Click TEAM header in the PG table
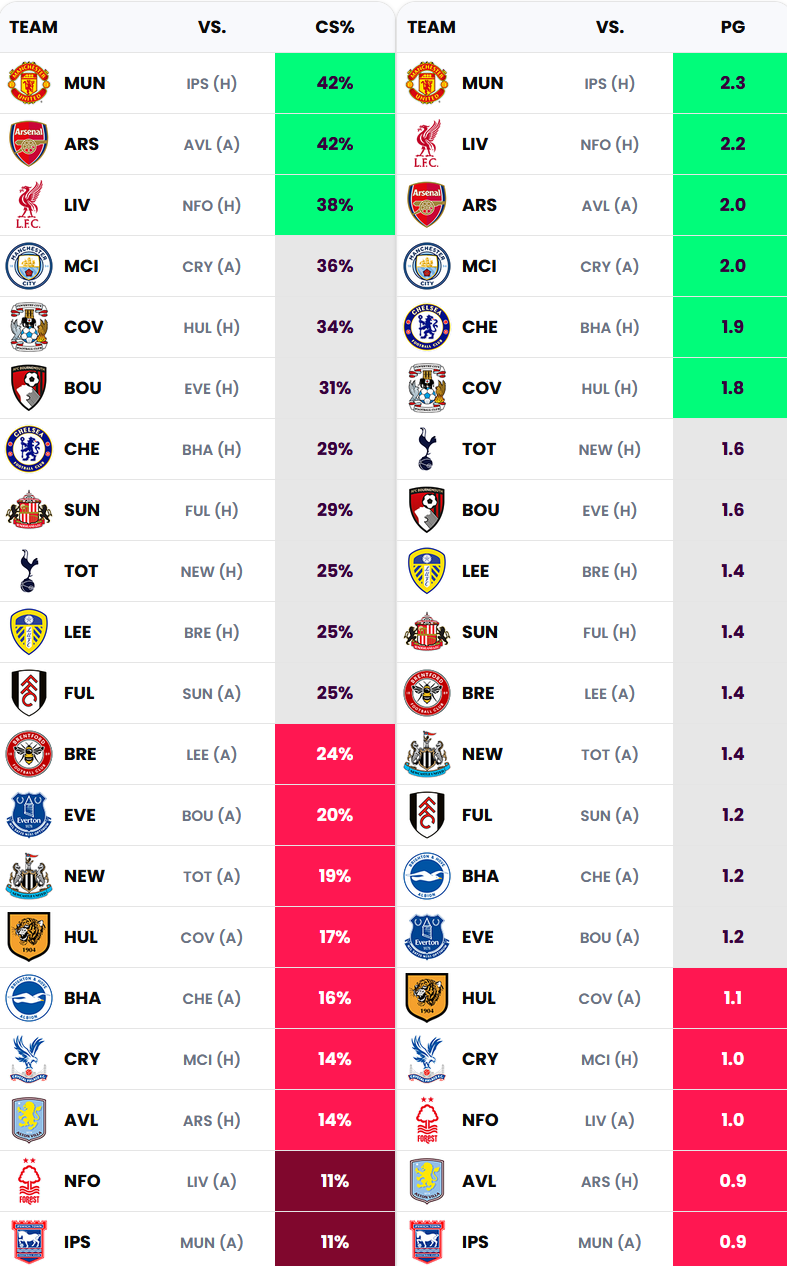The width and height of the screenshot is (787, 1266). 432,27
